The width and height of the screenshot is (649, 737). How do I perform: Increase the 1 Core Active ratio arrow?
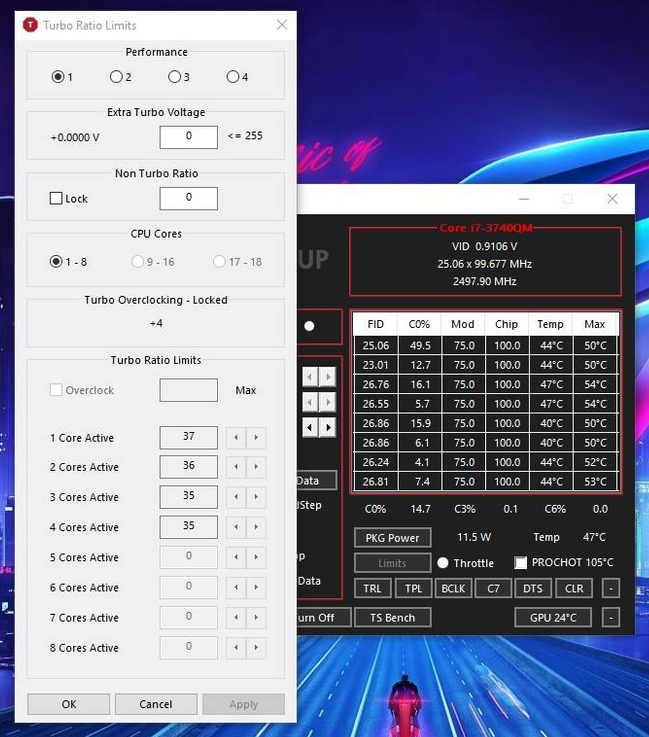click(256, 438)
